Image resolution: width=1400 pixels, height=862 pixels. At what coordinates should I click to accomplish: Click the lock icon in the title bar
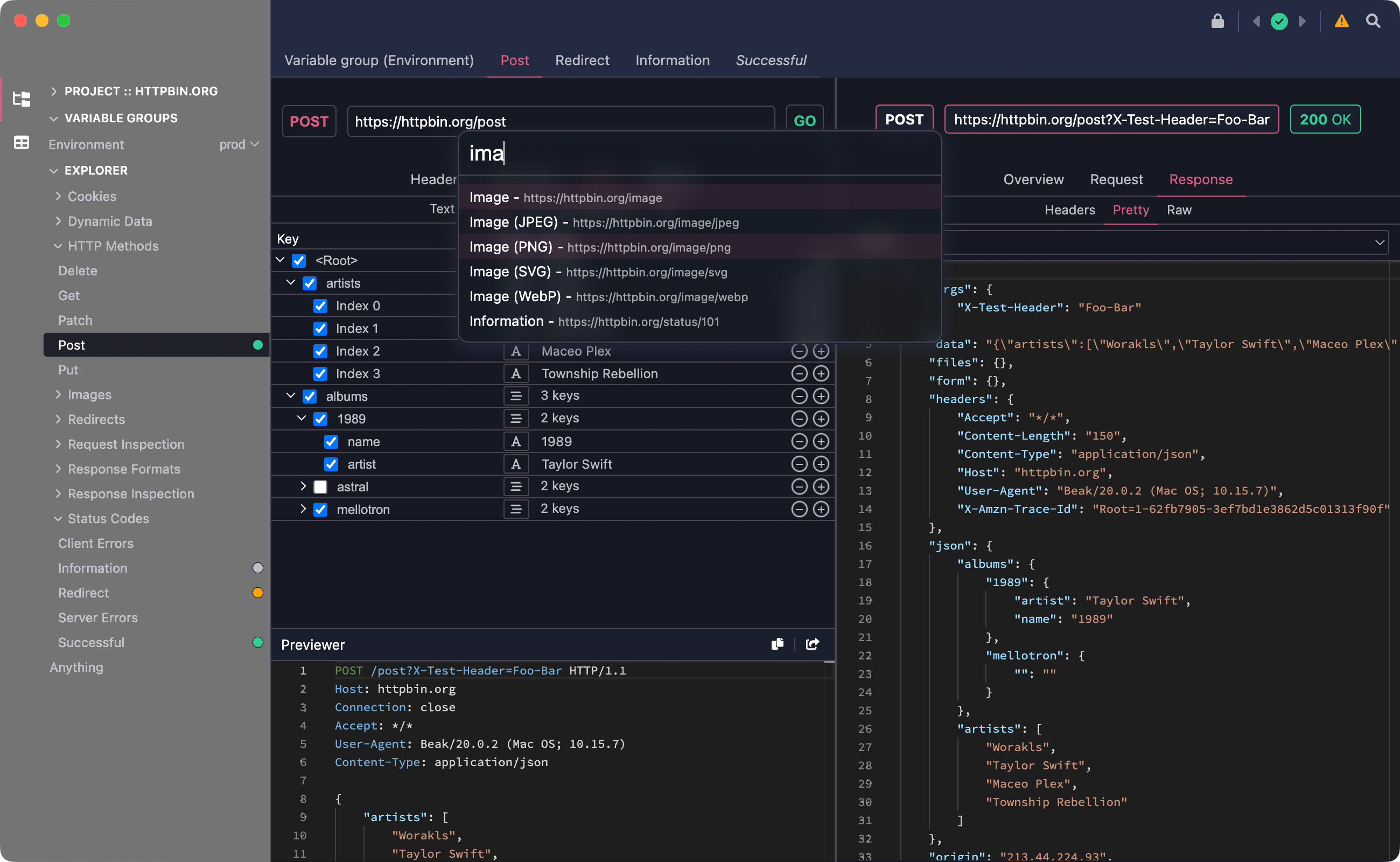(1217, 21)
